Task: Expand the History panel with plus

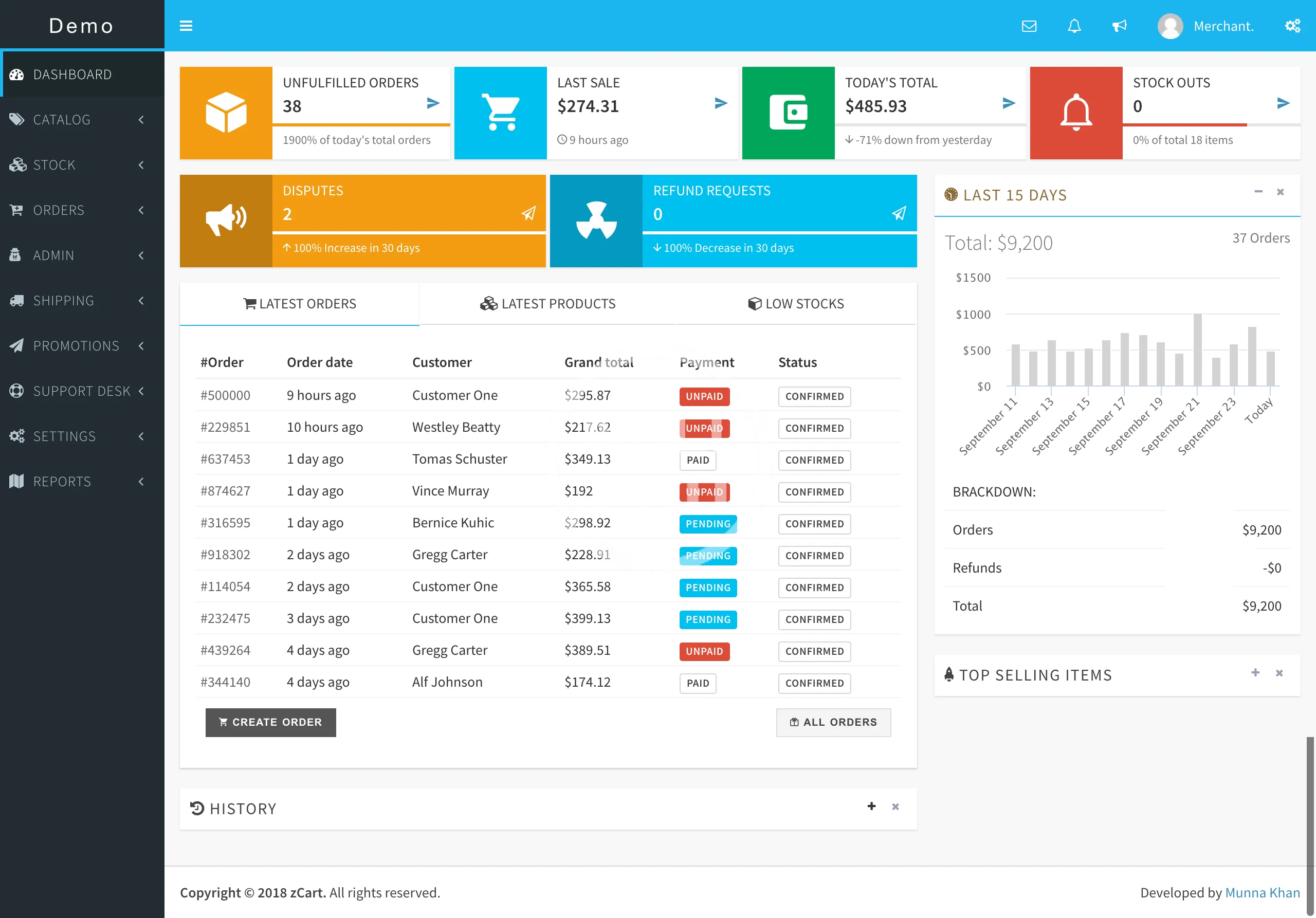Action: (x=871, y=806)
